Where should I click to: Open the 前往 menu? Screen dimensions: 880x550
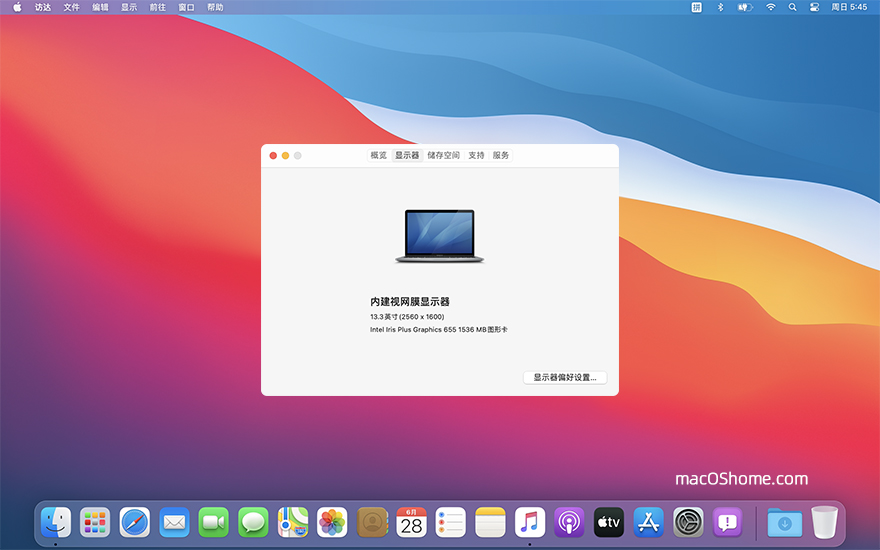158,7
